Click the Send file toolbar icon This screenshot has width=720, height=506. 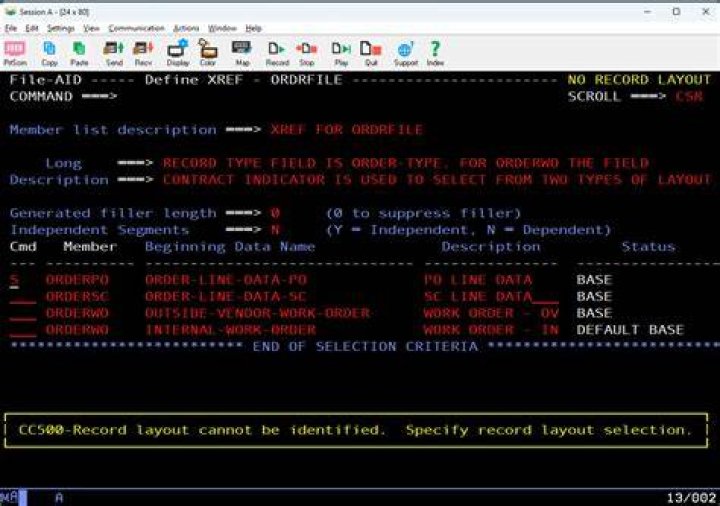(x=114, y=53)
